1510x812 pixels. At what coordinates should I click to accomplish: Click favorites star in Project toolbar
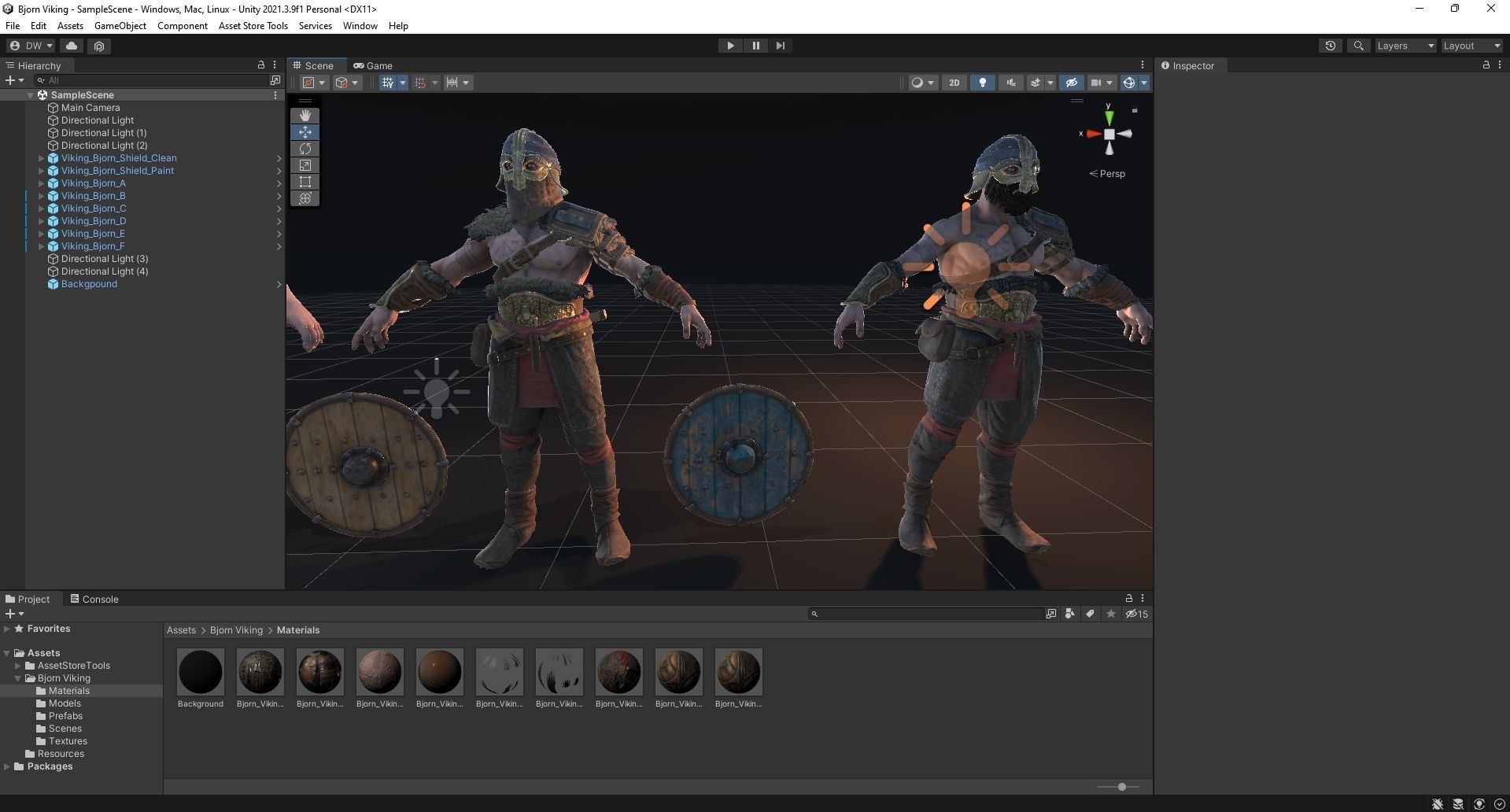[1110, 614]
